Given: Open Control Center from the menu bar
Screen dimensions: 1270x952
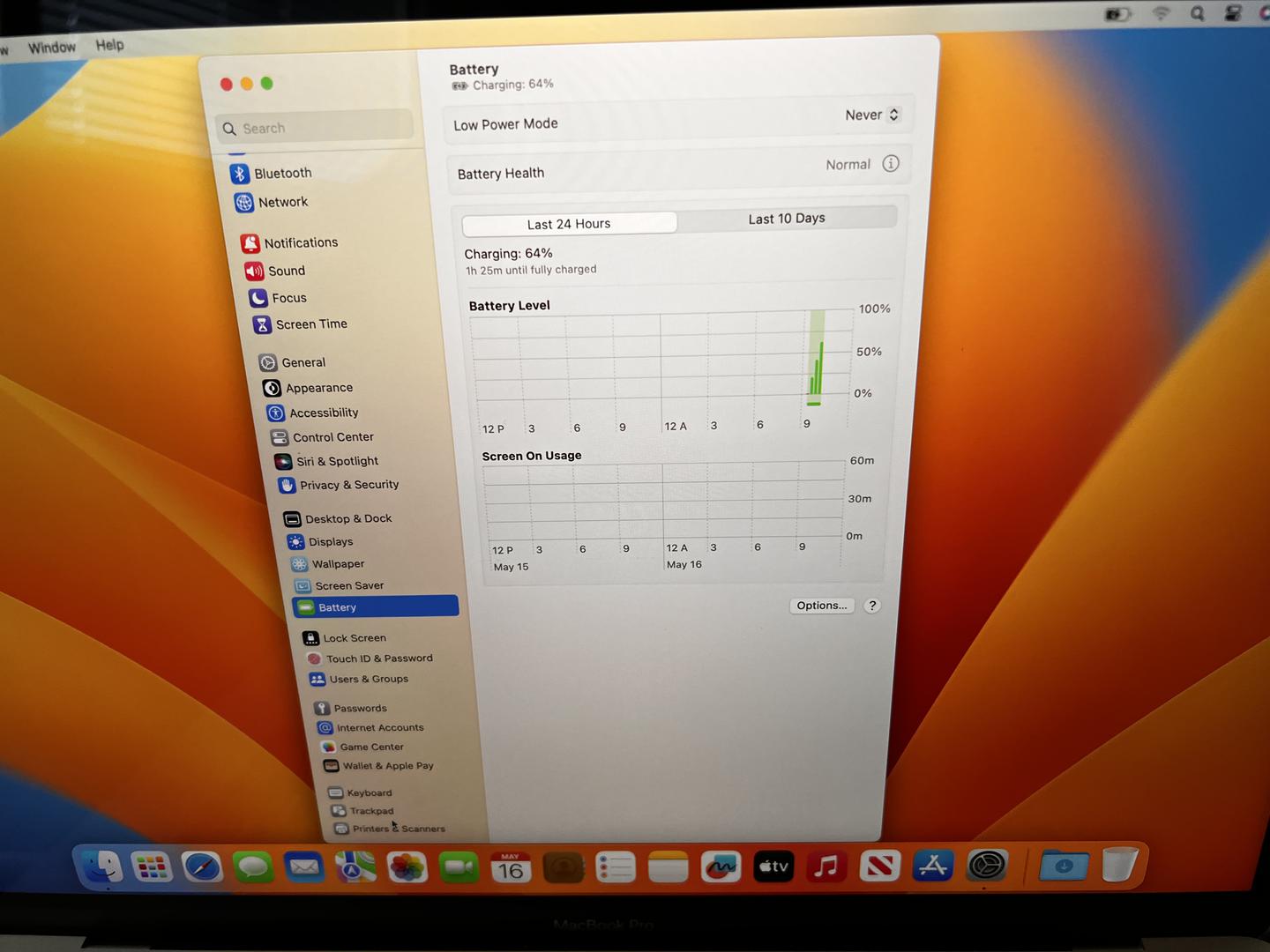Looking at the screenshot, I should tap(1233, 12).
